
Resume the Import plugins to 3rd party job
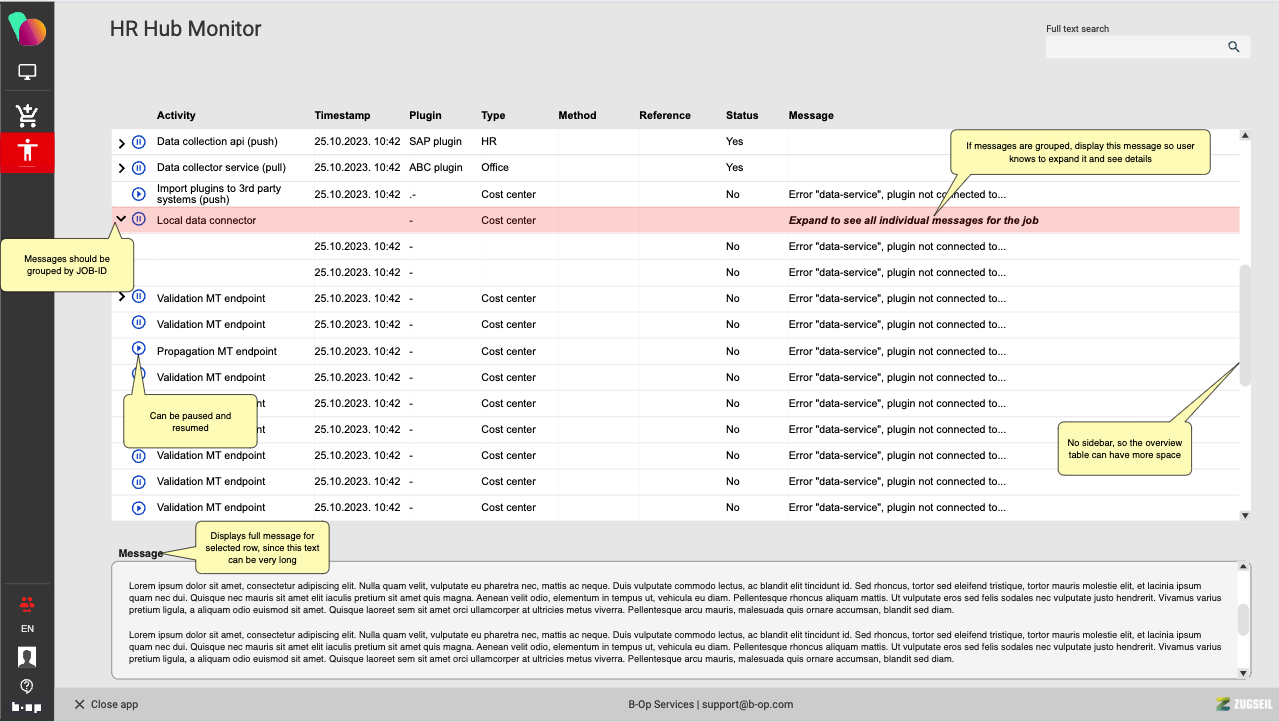[139, 194]
